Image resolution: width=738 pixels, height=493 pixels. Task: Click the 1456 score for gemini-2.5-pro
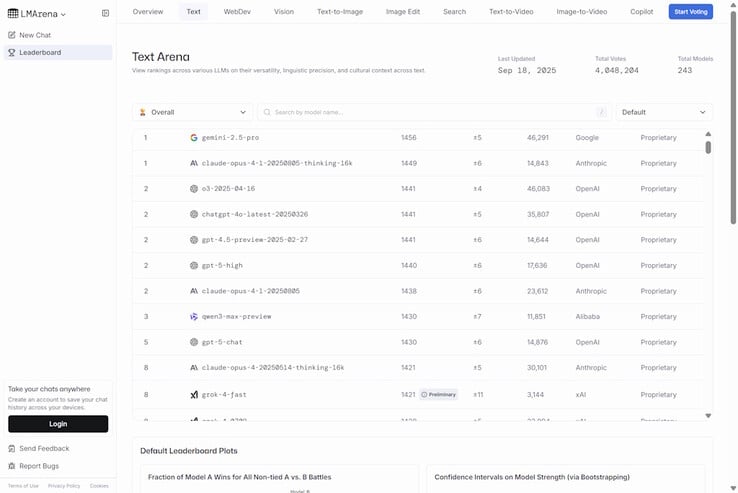[x=409, y=137]
